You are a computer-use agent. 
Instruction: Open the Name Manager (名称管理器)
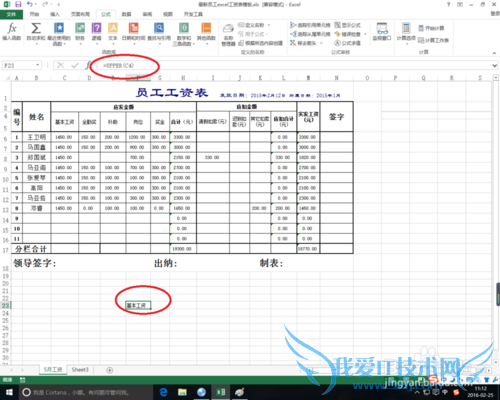pos(228,35)
